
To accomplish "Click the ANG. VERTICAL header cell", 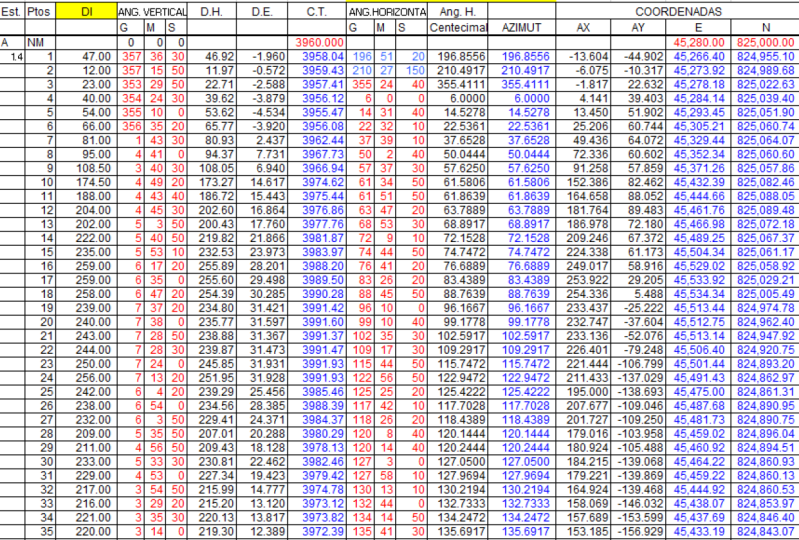I will [152, 12].
